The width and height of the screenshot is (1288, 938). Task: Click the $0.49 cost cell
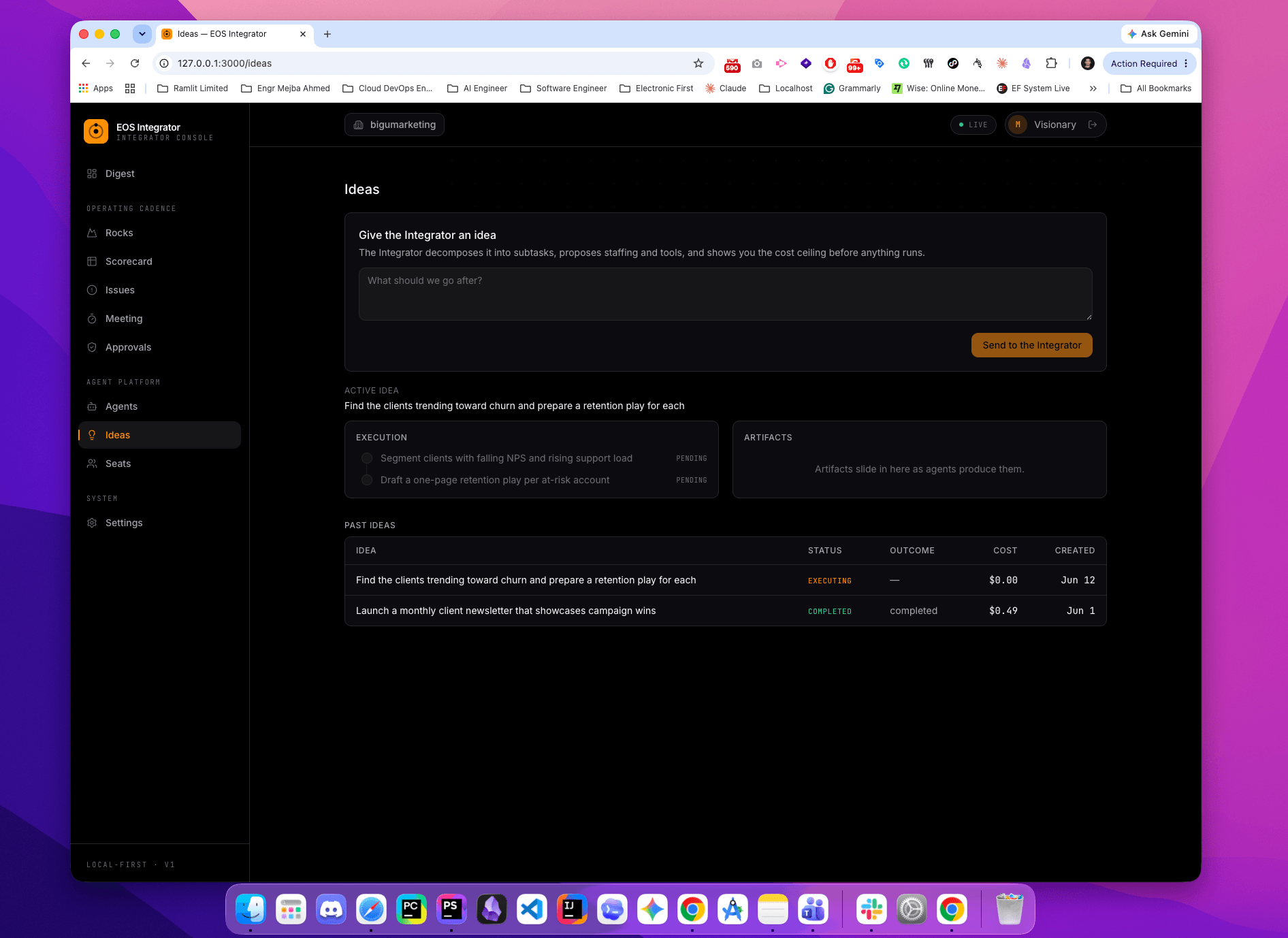tap(1003, 611)
